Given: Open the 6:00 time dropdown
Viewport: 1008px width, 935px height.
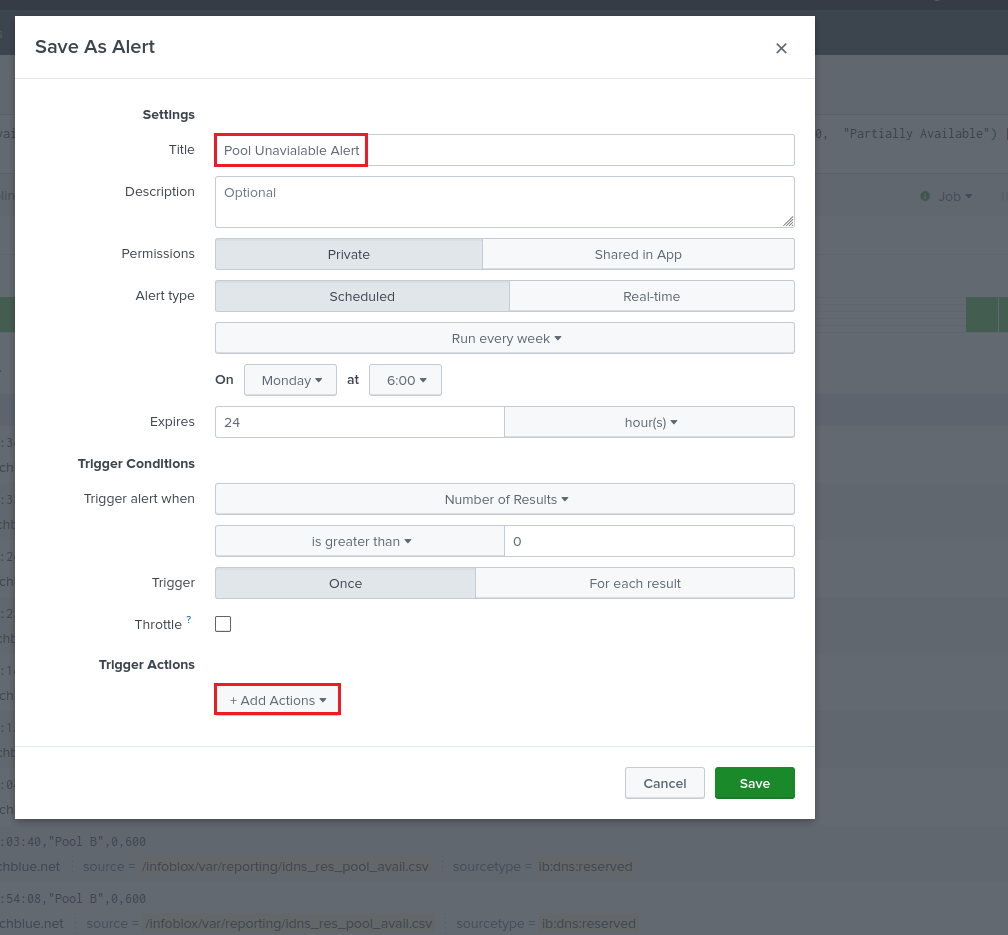Looking at the screenshot, I should click(406, 380).
